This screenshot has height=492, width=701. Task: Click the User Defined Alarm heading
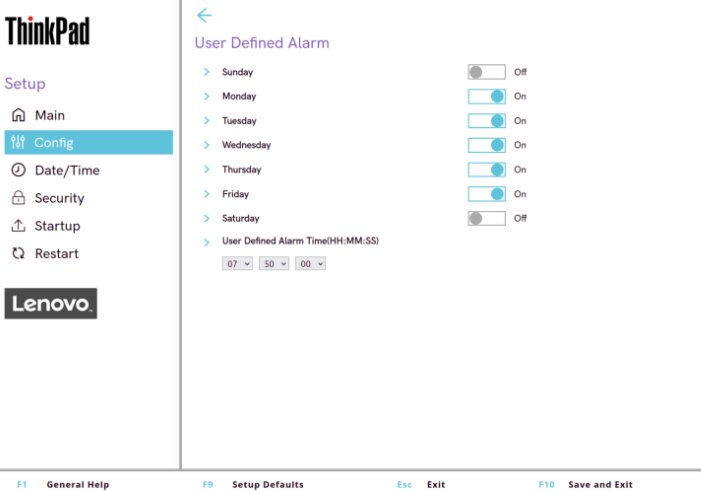pos(262,43)
